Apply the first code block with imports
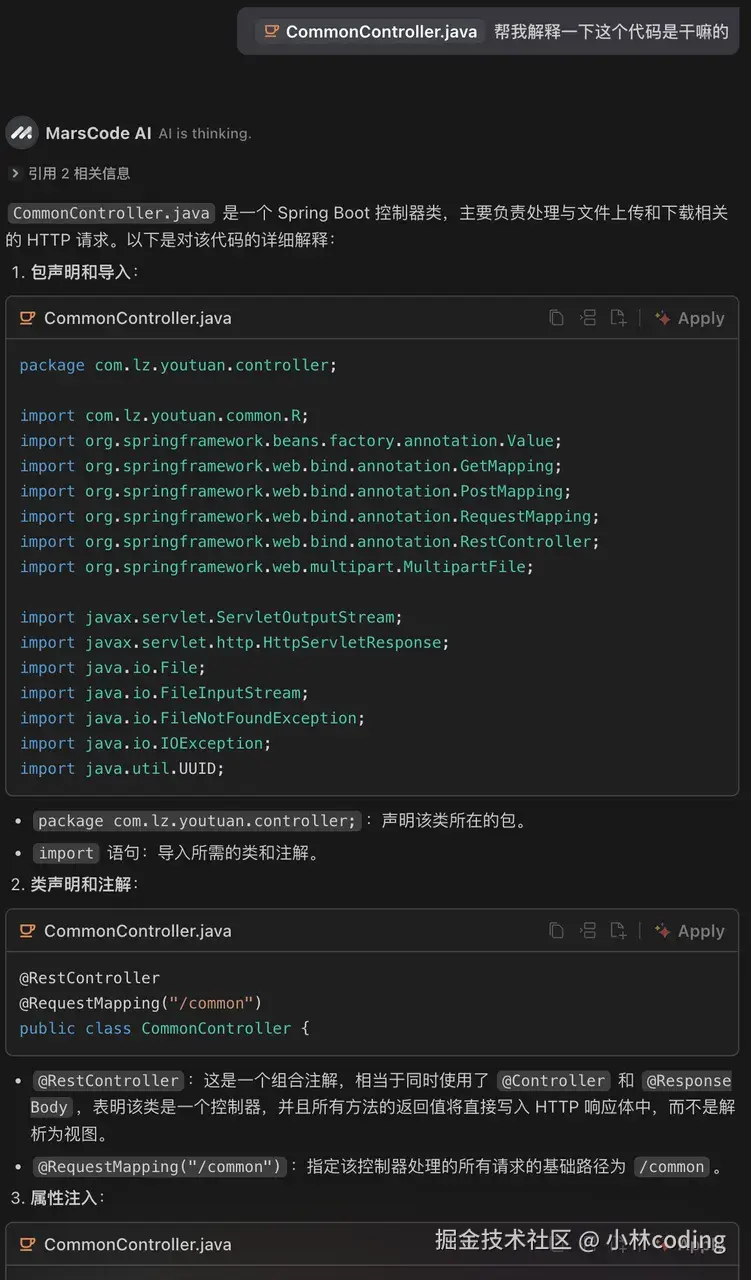This screenshot has height=1280, width=751. coord(690,318)
